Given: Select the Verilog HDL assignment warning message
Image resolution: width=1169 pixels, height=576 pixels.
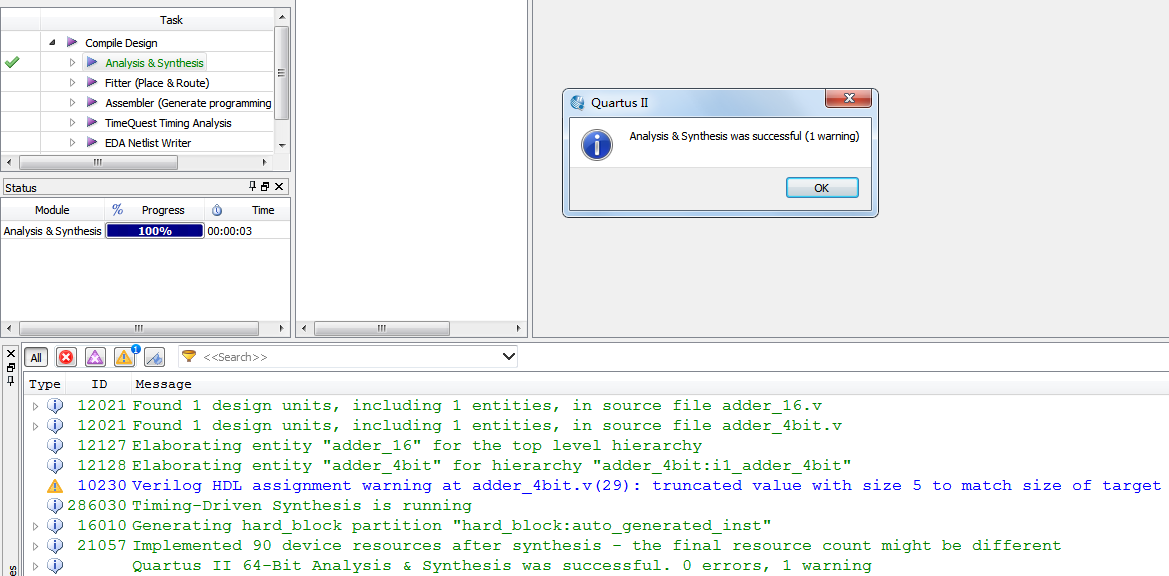Looking at the screenshot, I should (646, 486).
